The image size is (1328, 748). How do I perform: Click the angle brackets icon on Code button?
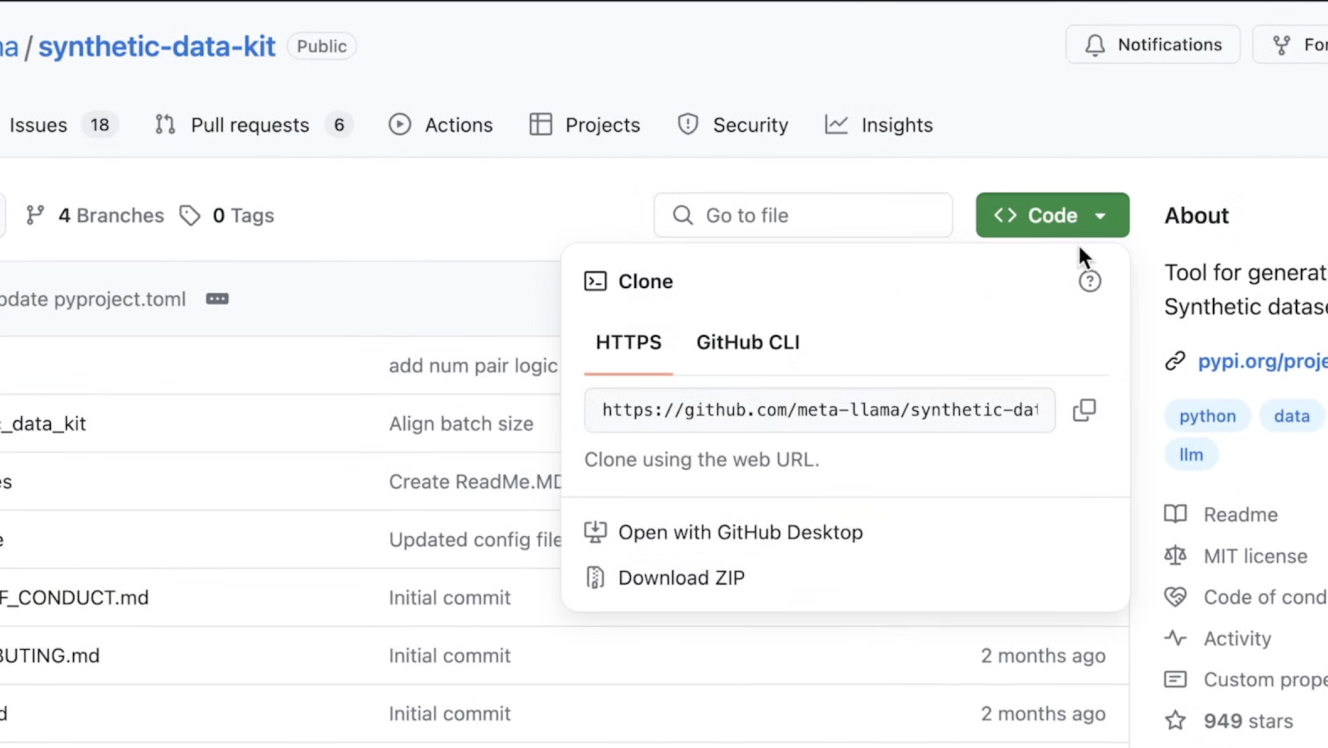click(1005, 215)
